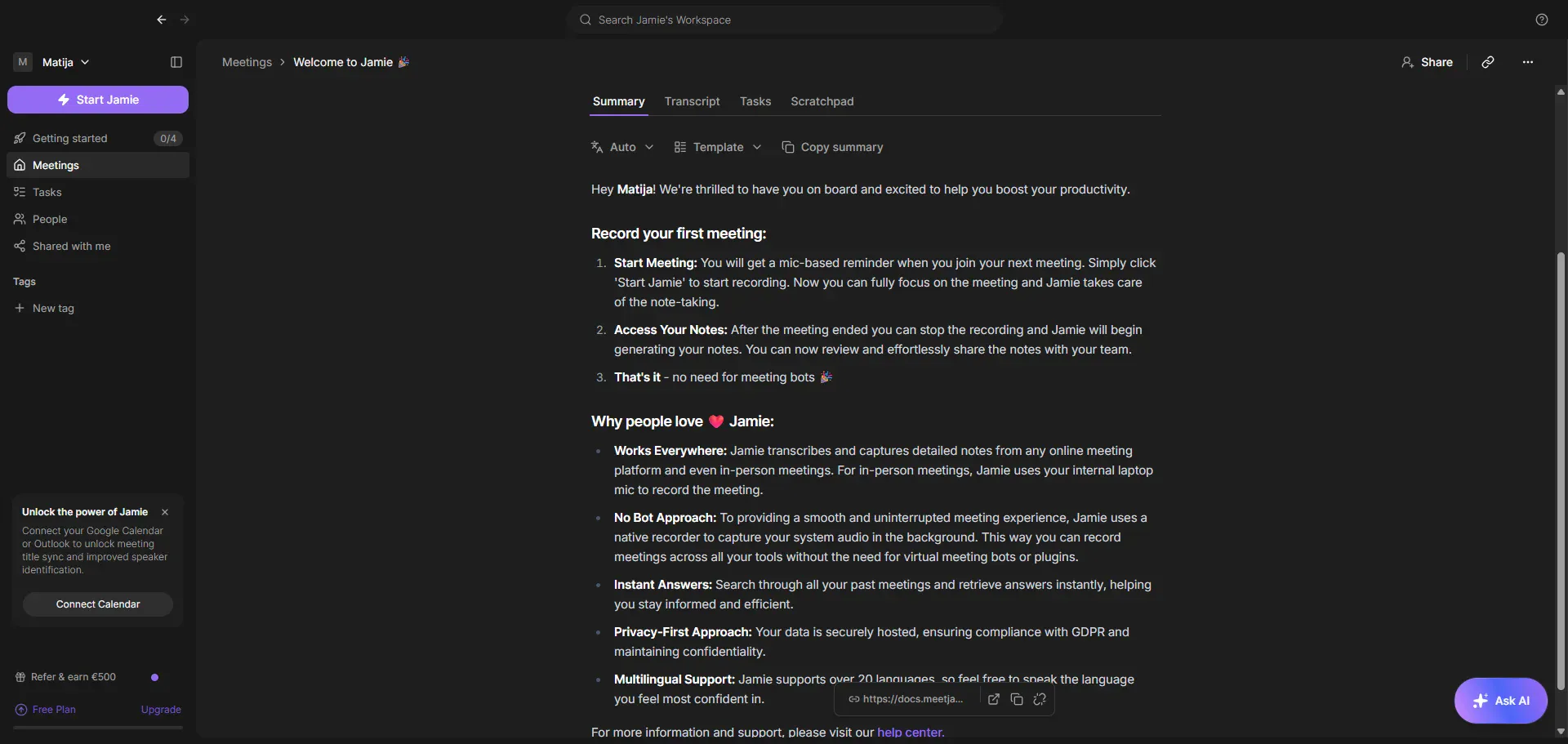The width and height of the screenshot is (1568, 744).
Task: Click the 'Record your first meeting:' heading
Action: pos(679,234)
